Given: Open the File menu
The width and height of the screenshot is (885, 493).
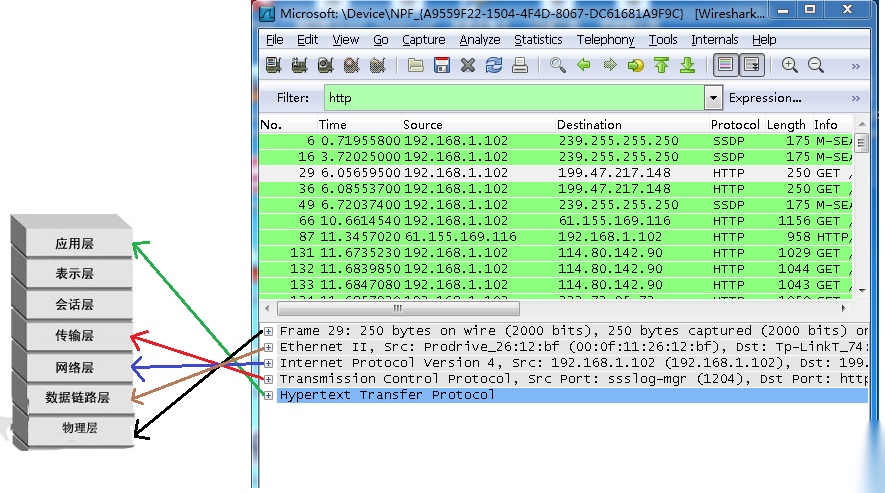Looking at the screenshot, I should point(274,40).
